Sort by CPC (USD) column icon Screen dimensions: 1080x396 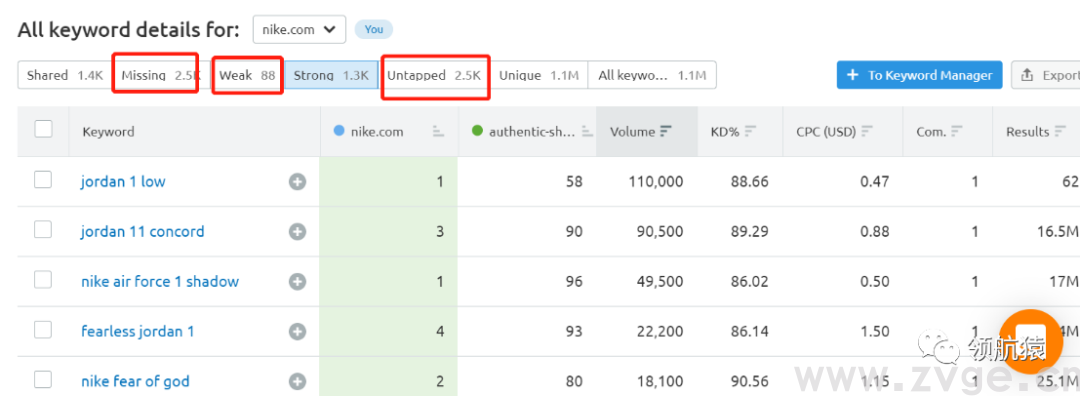point(868,131)
